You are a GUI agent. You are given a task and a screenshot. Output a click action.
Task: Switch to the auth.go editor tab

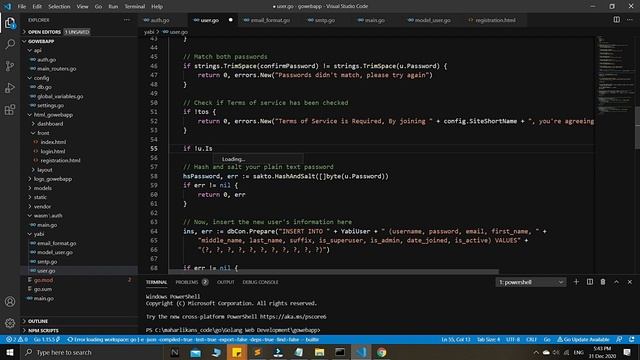click(159, 20)
